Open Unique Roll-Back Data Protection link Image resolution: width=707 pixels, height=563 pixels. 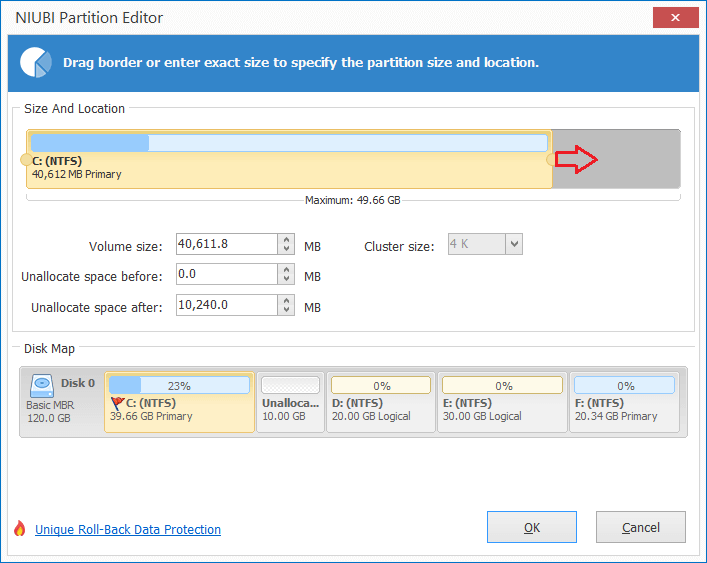(x=128, y=529)
